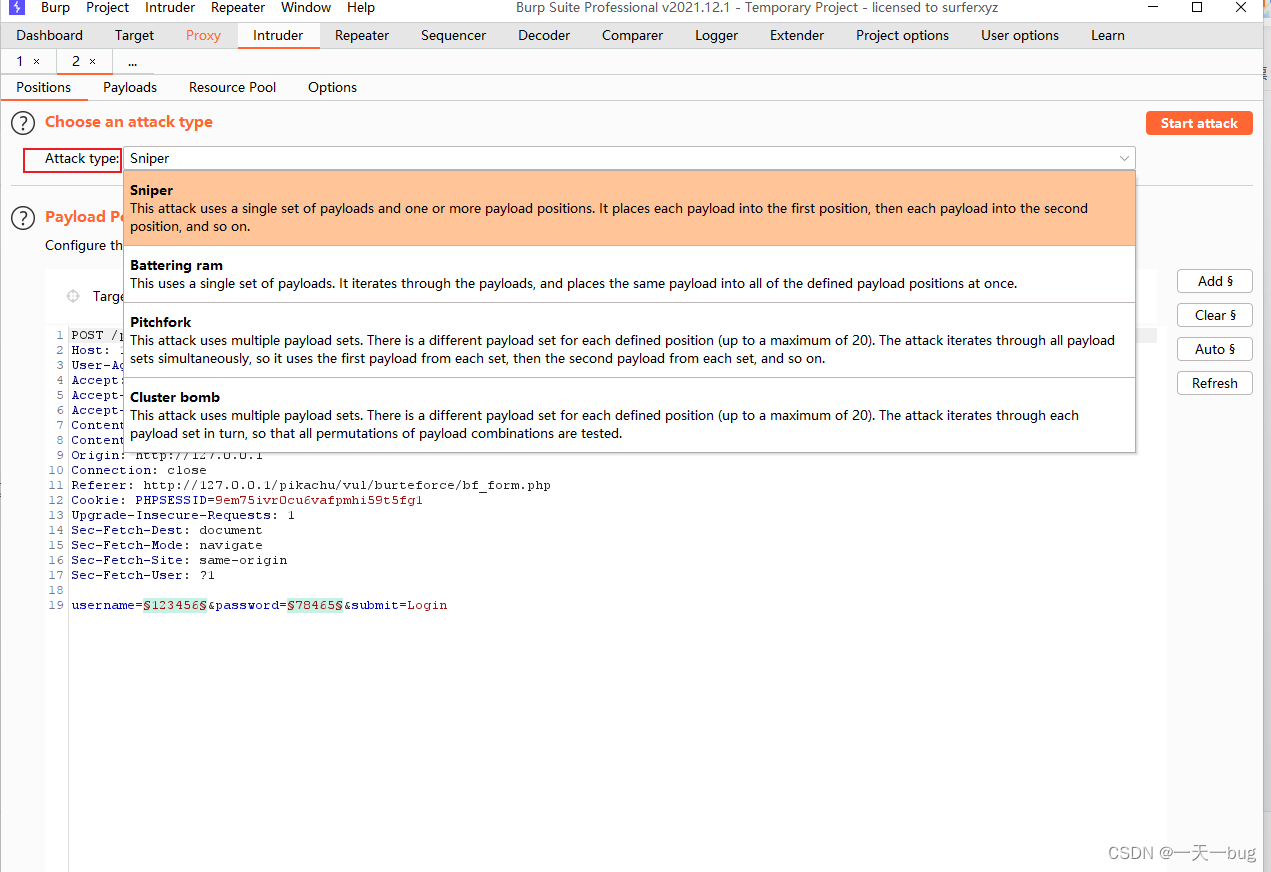Choose Pitchfork attack type option

point(629,340)
